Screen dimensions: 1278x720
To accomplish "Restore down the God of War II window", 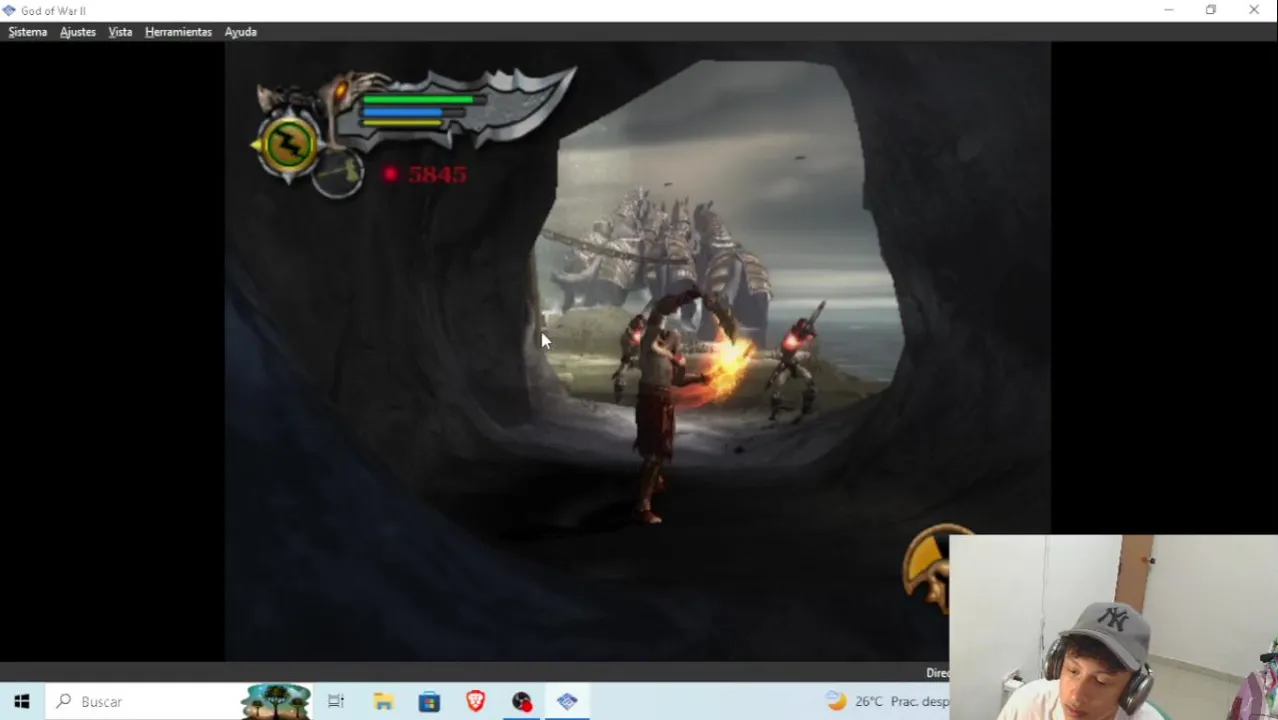I will (1211, 10).
